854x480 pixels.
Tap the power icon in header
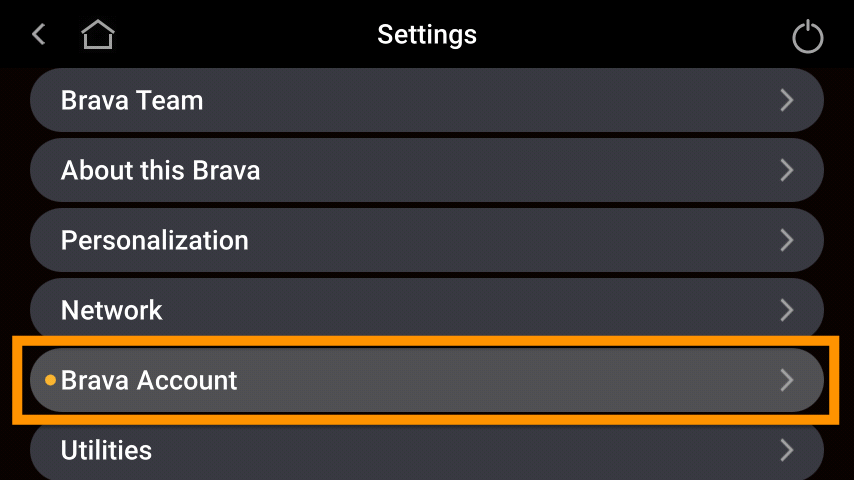click(808, 36)
